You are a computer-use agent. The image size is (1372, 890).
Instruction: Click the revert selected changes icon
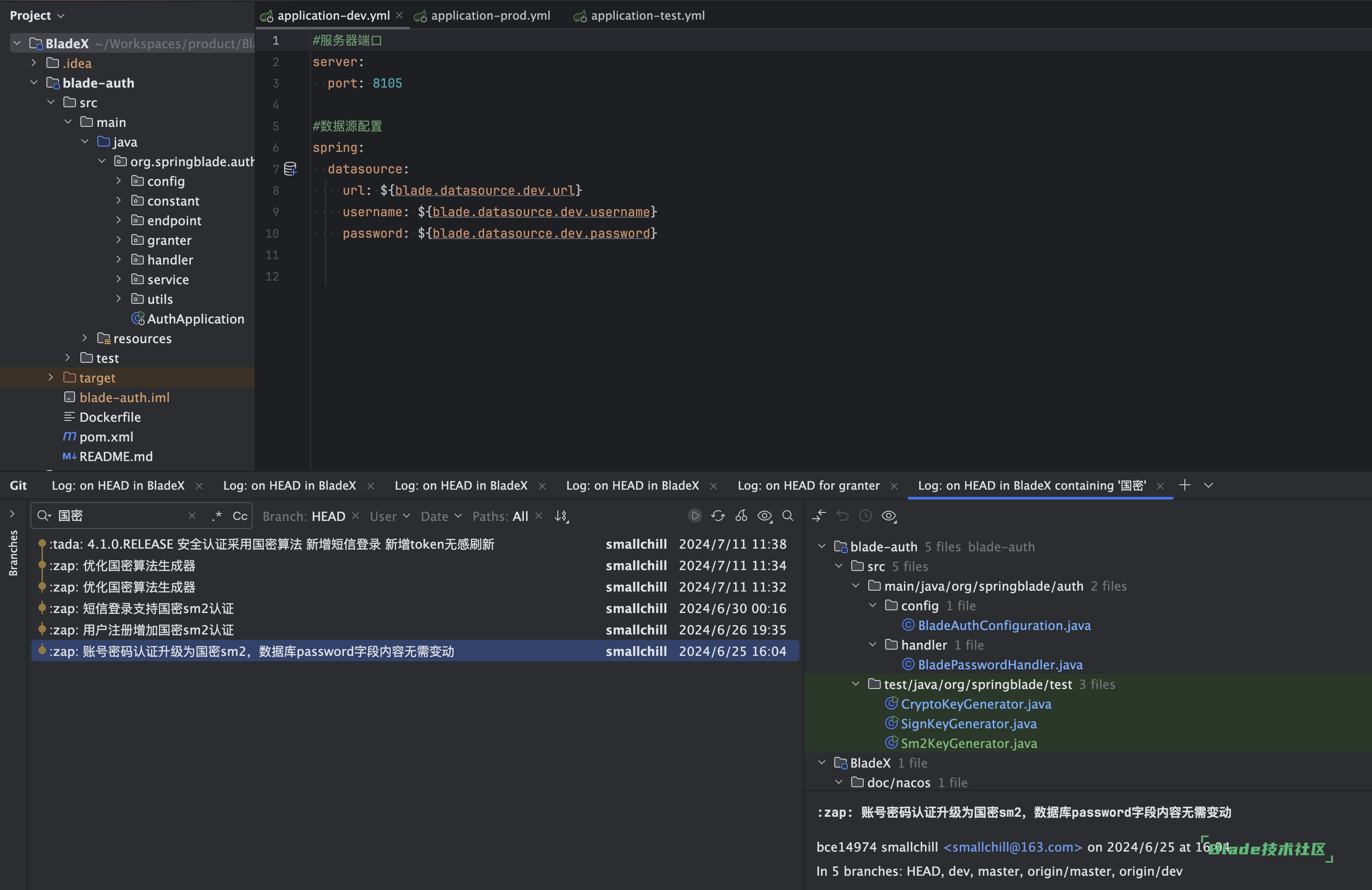tap(842, 516)
